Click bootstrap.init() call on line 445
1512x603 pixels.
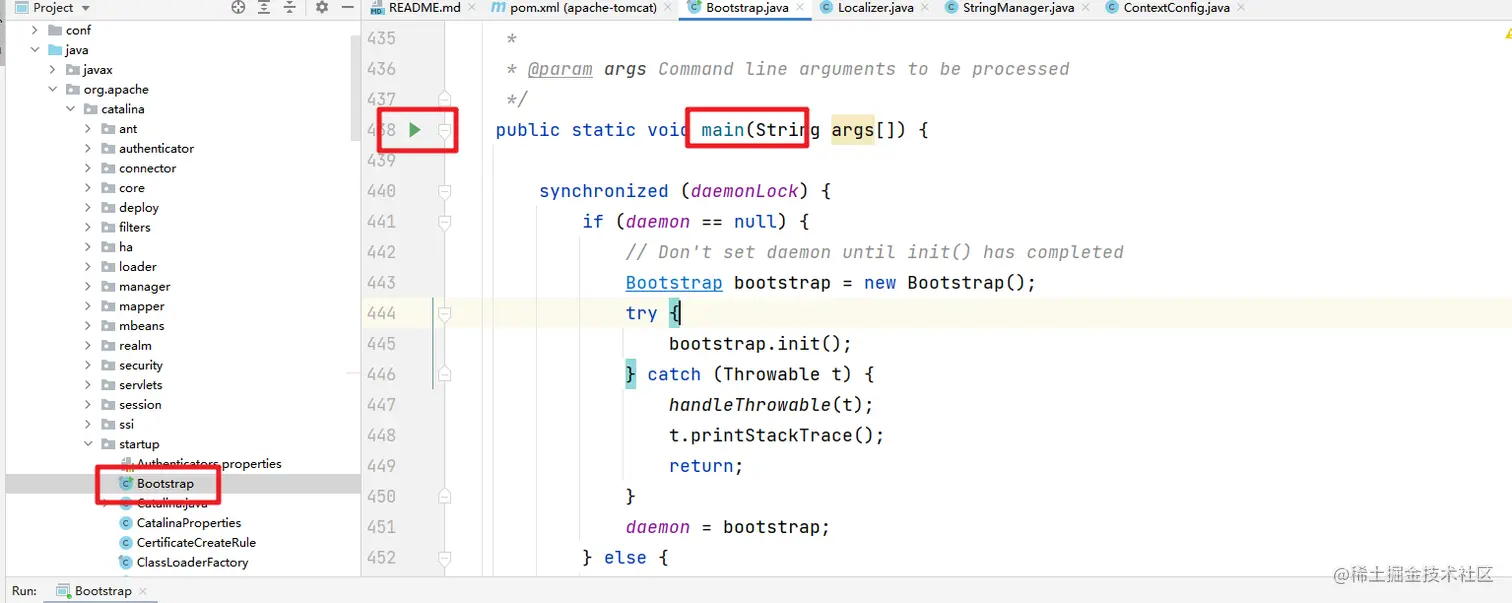[760, 344]
